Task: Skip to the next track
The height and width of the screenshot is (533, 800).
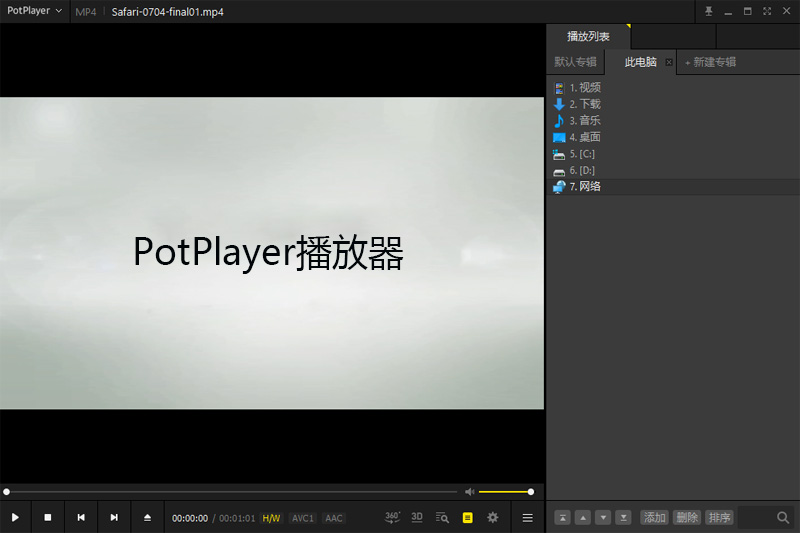Action: click(114, 518)
